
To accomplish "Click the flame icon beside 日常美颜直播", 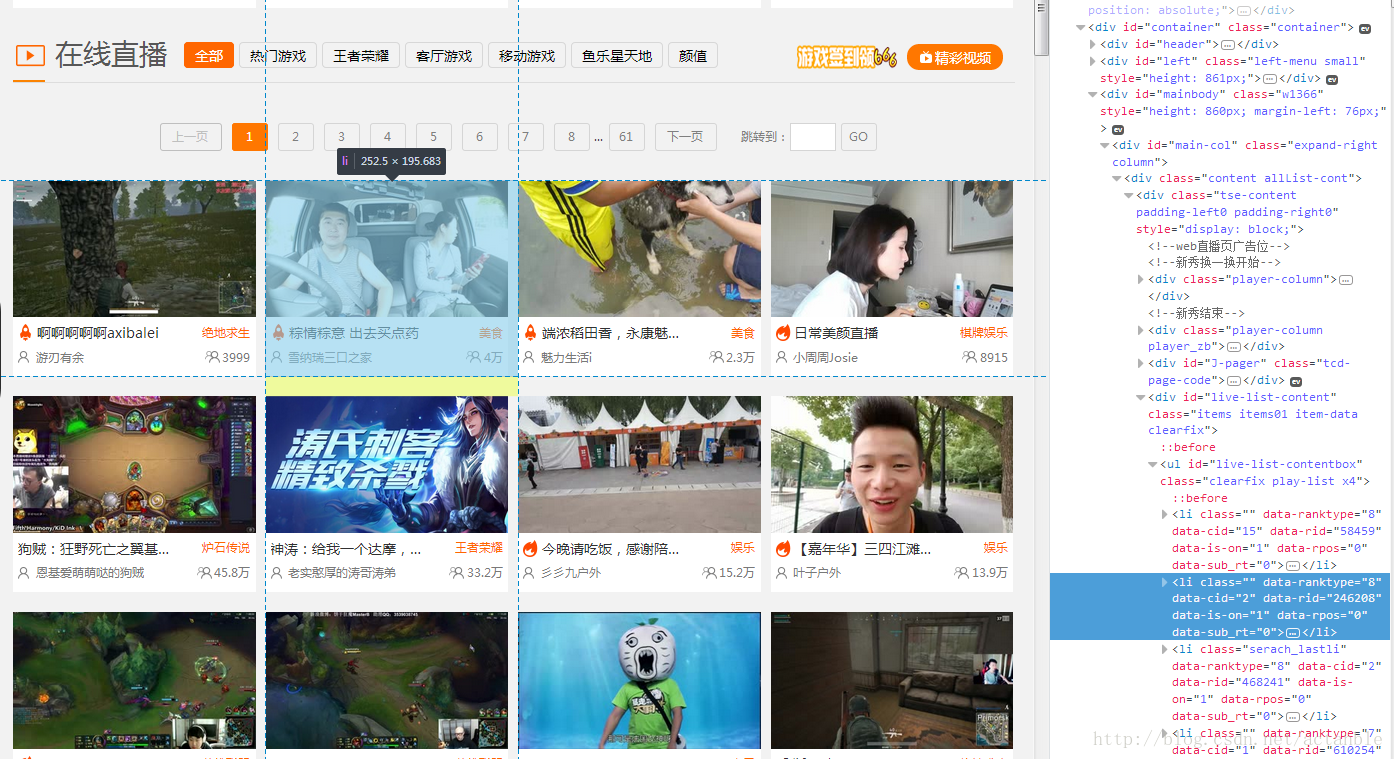I will point(783,333).
